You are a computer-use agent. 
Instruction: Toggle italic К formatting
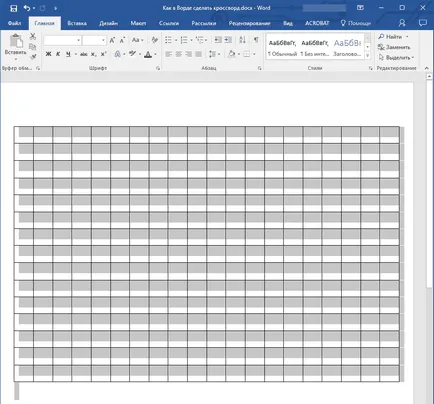[x=58, y=54]
